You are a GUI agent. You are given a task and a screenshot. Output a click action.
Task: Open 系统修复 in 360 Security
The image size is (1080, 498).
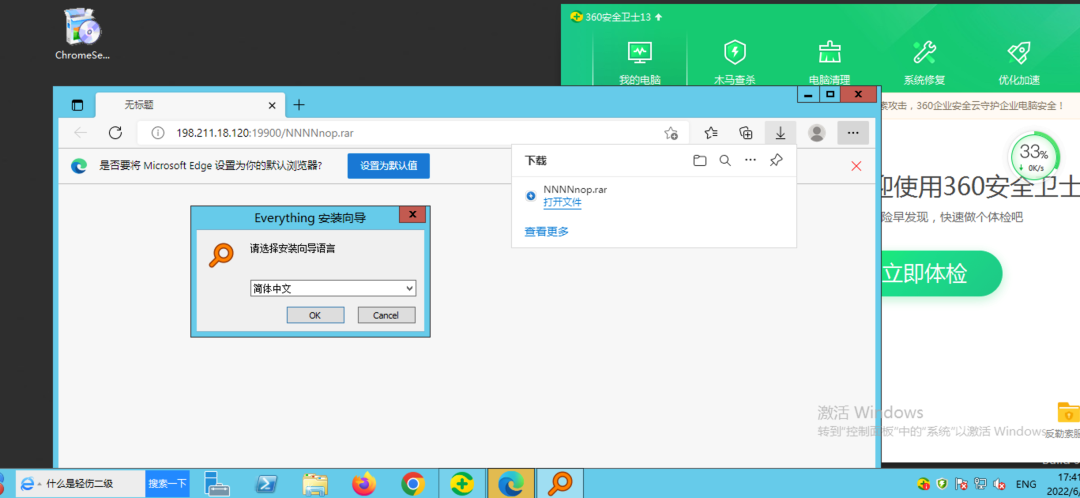click(924, 63)
